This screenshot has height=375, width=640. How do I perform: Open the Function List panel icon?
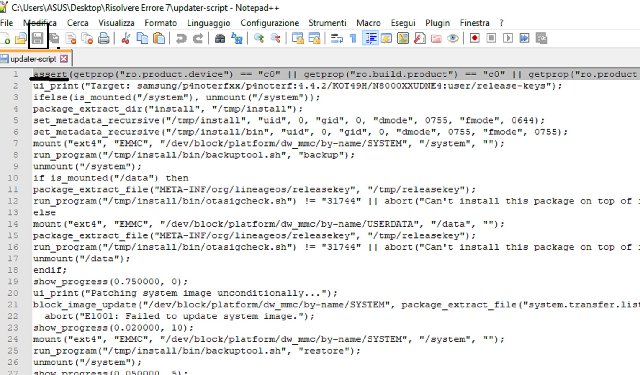coord(420,39)
